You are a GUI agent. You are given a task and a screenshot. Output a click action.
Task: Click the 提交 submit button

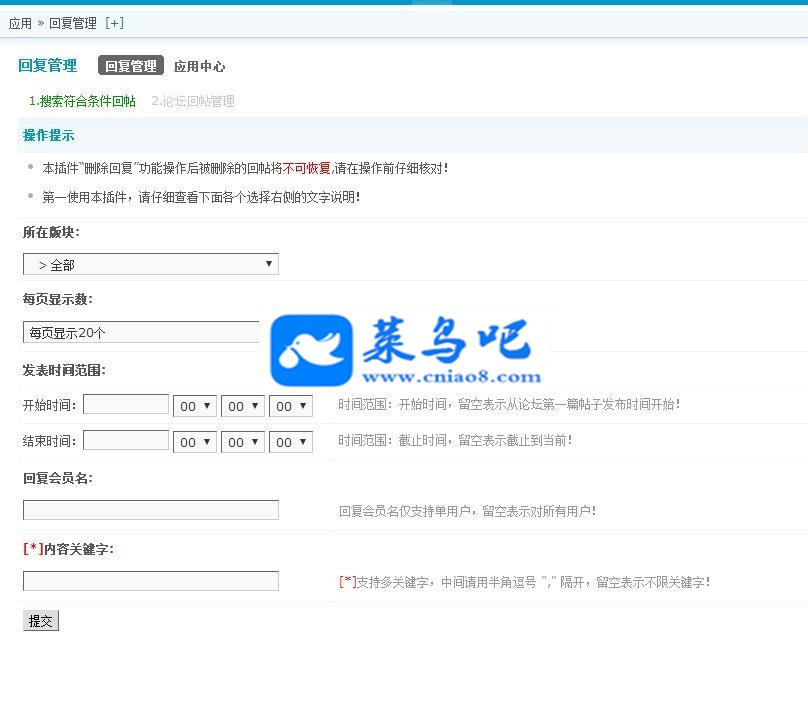[41, 621]
